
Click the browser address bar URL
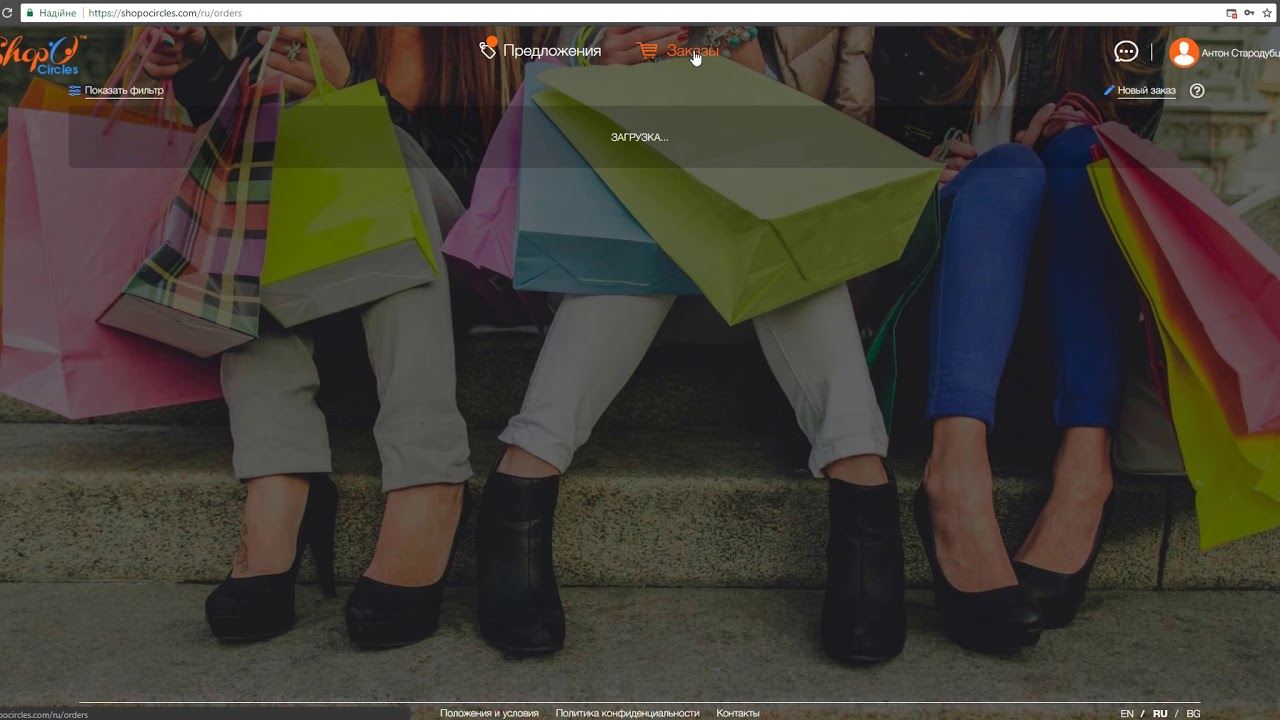165,13
